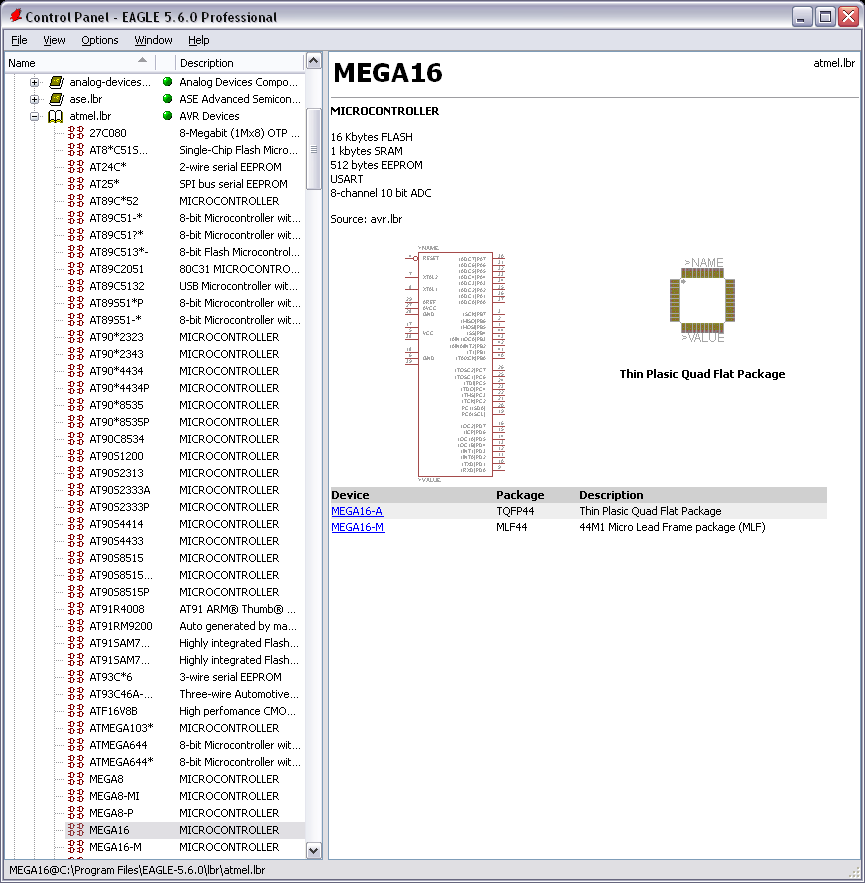Click the device icon beside AT89C5132
865x883 pixels.
coord(75,286)
